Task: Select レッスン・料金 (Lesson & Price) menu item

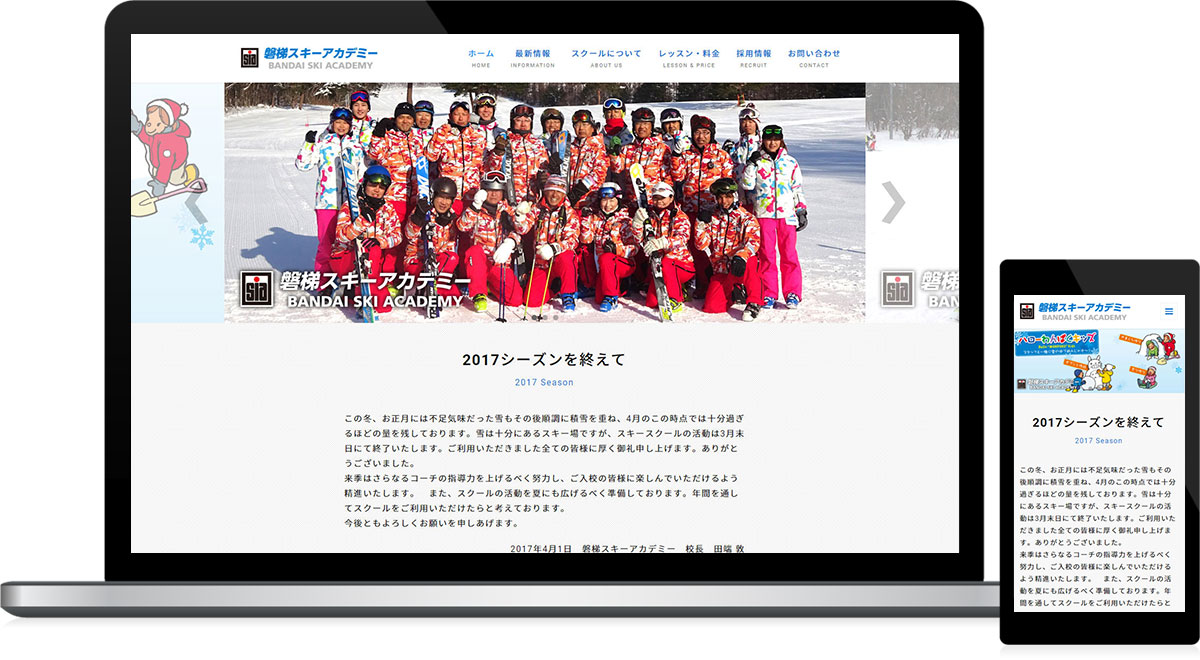Action: [x=688, y=58]
